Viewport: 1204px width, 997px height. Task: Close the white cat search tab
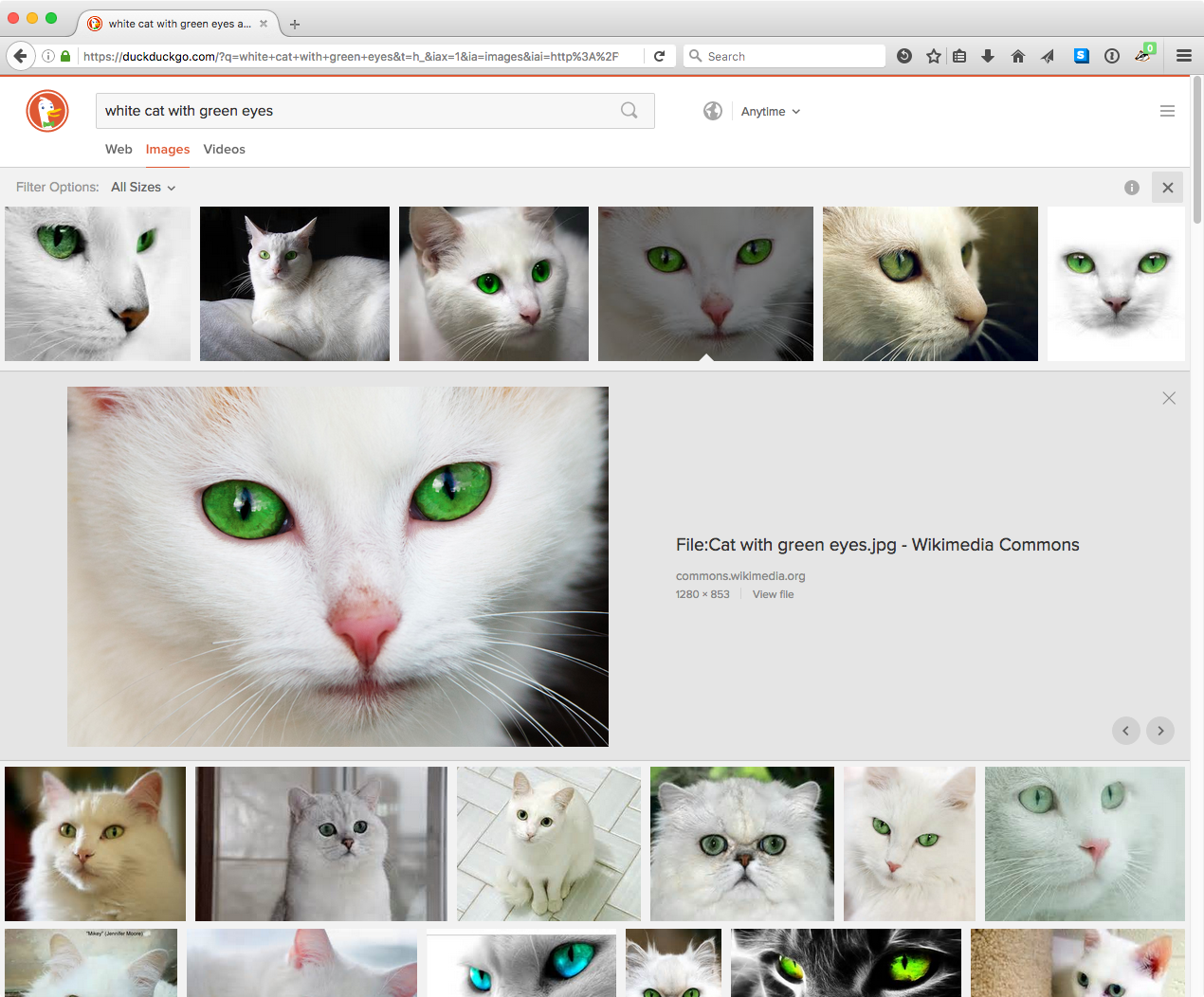[x=264, y=24]
